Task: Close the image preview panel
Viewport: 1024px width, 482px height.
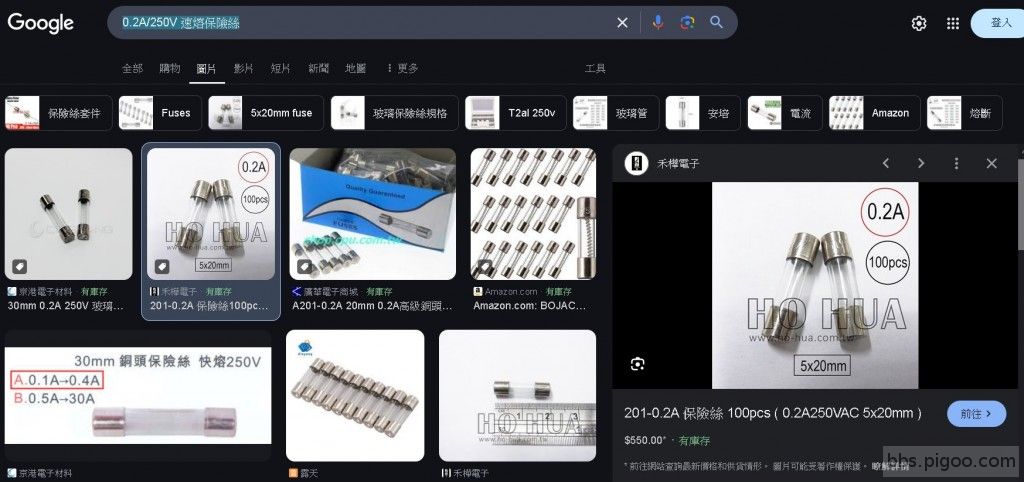Action: tap(991, 163)
